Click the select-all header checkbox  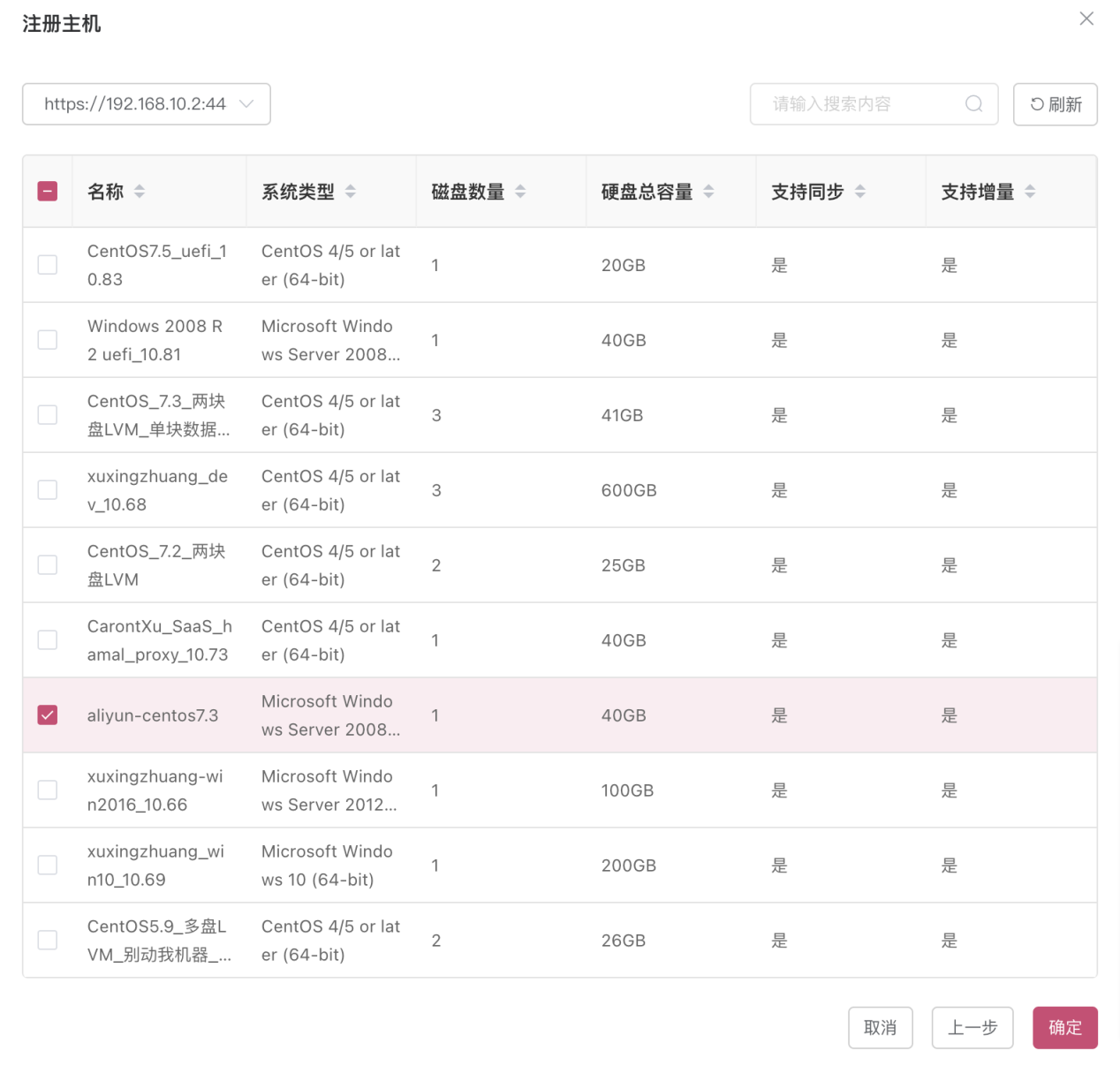(x=47, y=191)
